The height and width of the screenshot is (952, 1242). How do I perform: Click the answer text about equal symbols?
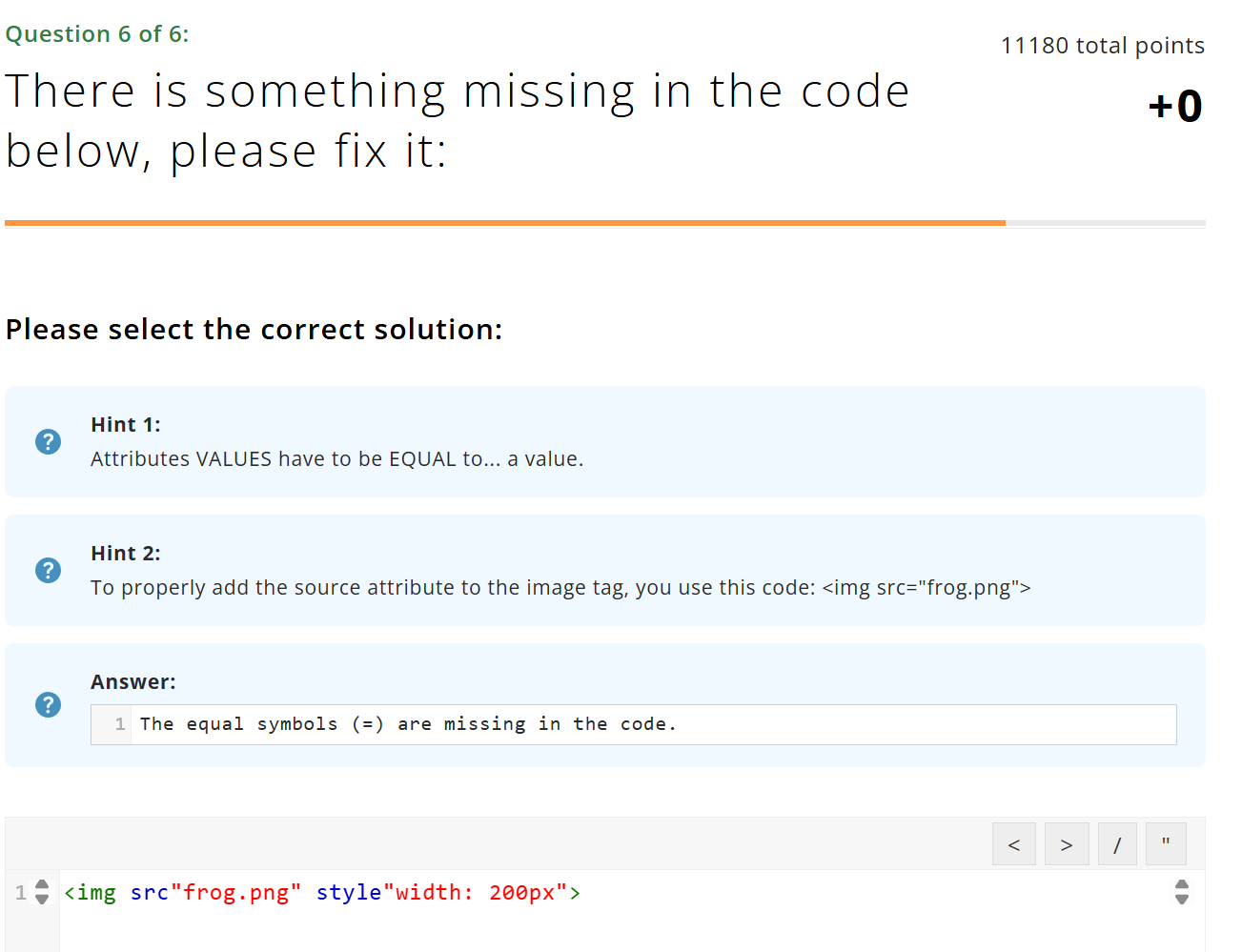click(x=407, y=724)
